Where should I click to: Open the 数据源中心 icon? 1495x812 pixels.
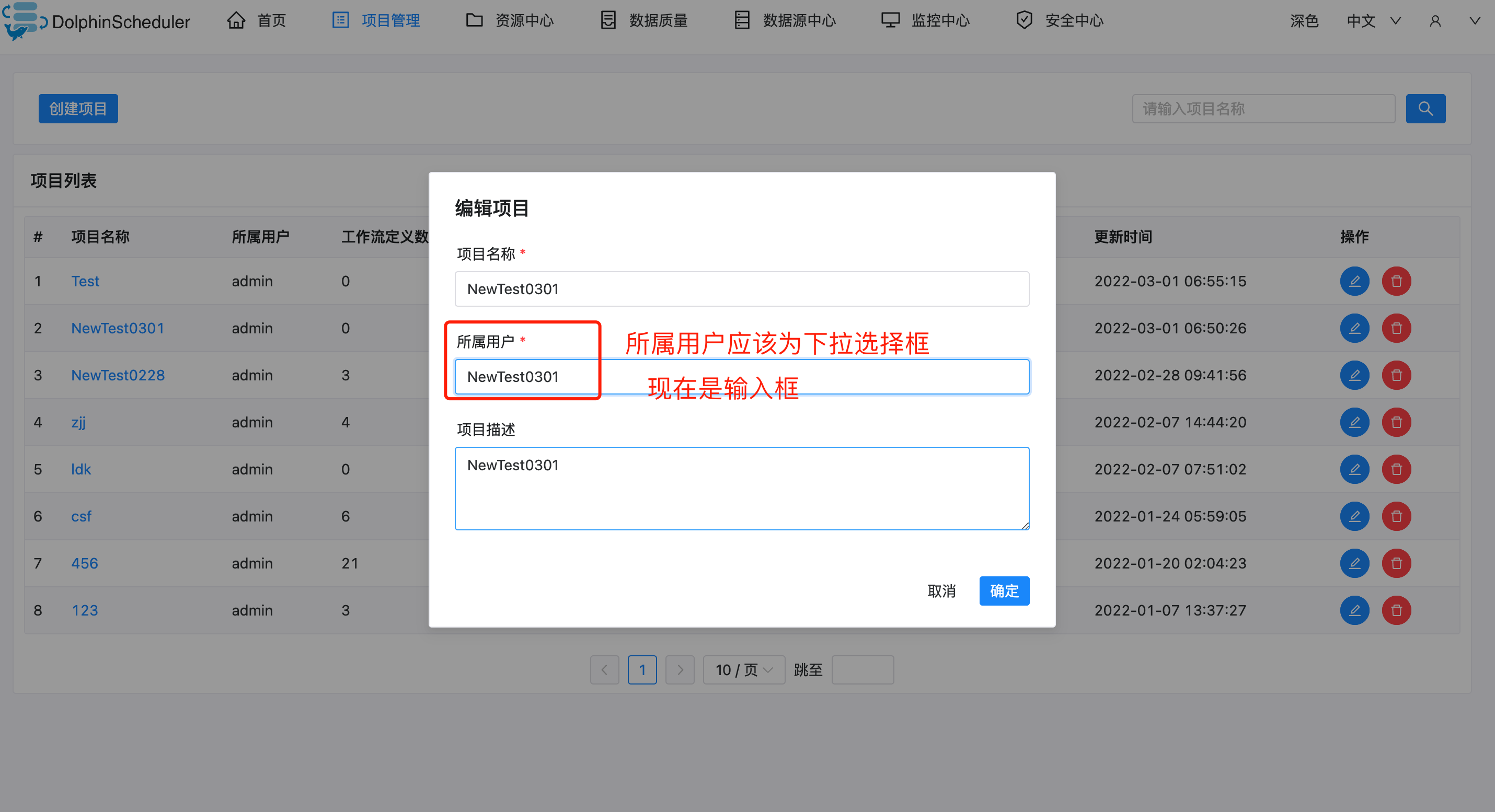[741, 20]
